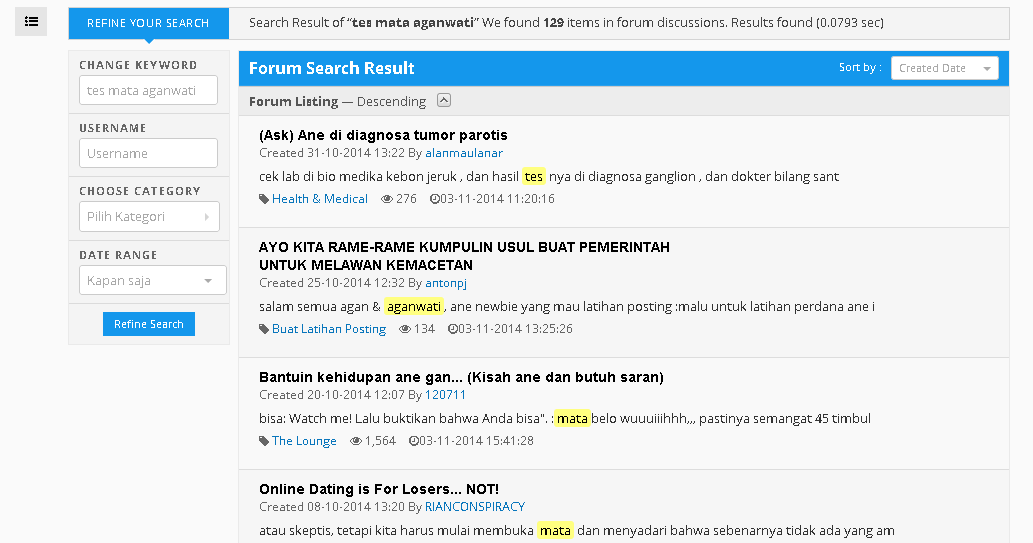Click 'Created 08-10-2014 13:20' text
Image resolution: width=1033 pixels, height=543 pixels.
coord(331,507)
